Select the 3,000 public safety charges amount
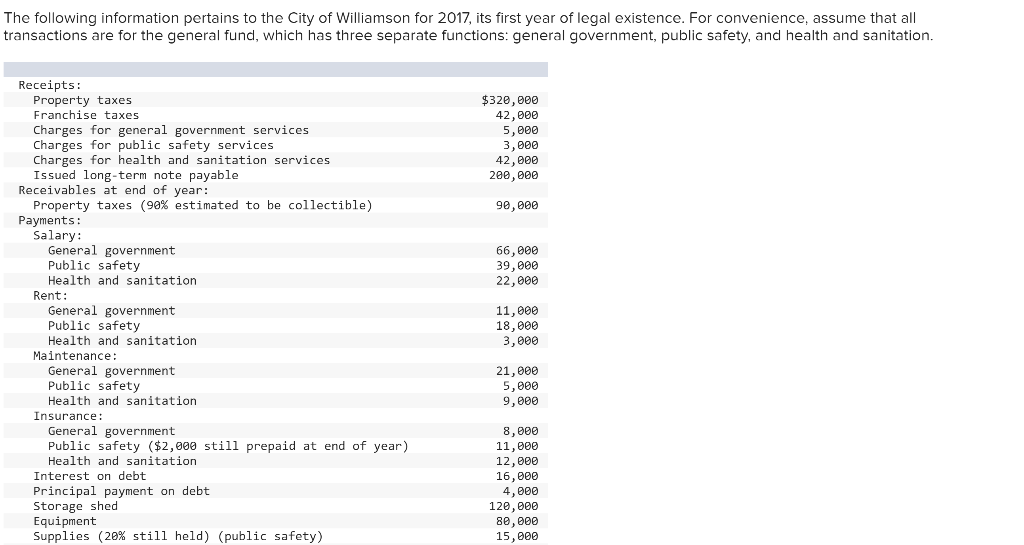Viewport: 1024px width, 545px height. (520, 145)
